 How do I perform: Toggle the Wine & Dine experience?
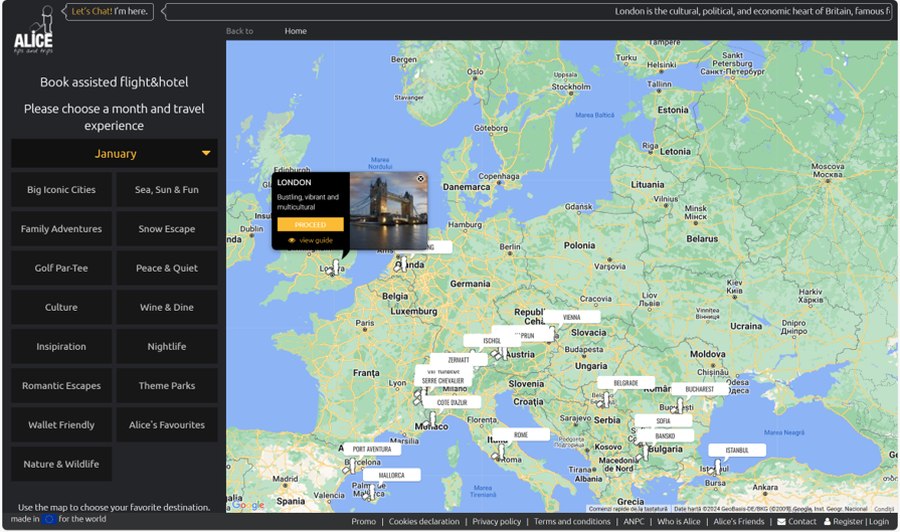click(x=167, y=307)
